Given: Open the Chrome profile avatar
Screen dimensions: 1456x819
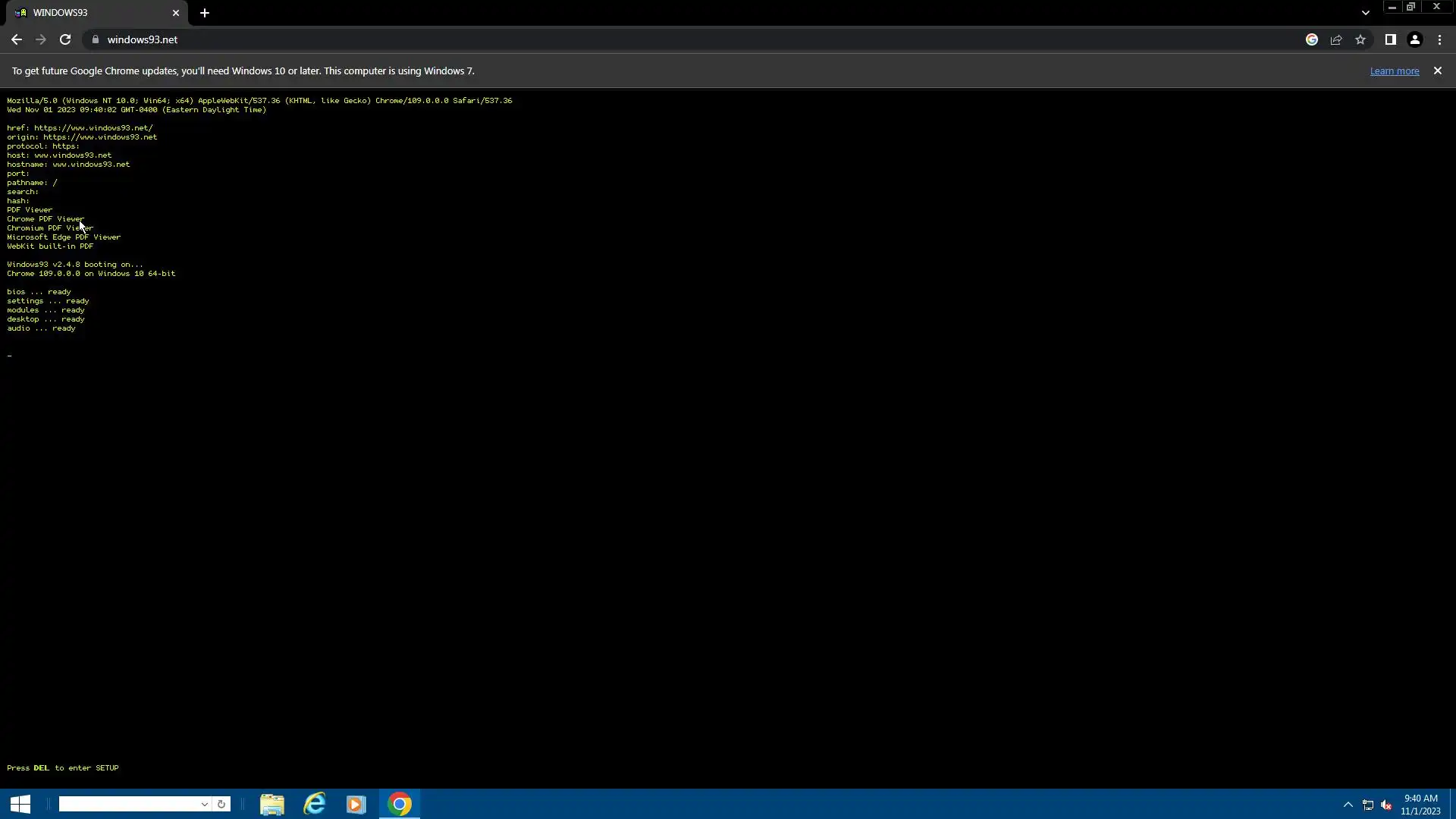Looking at the screenshot, I should 1415,39.
